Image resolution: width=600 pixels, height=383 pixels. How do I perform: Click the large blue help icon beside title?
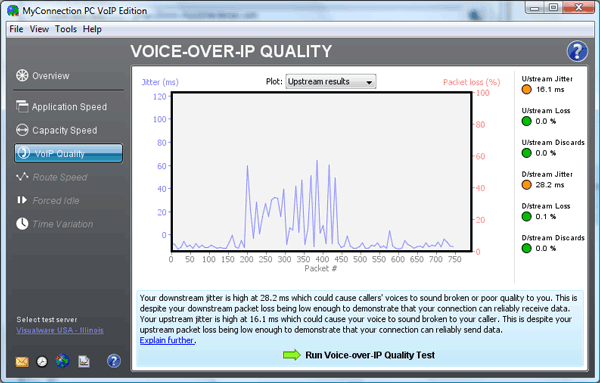(x=577, y=51)
